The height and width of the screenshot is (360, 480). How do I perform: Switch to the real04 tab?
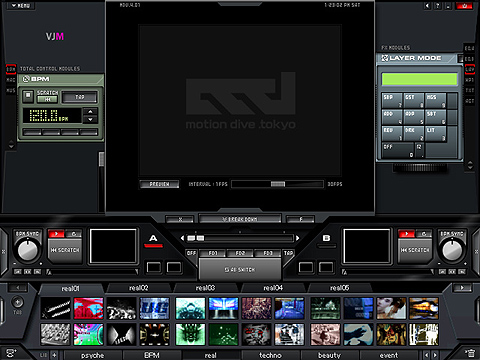click(x=273, y=288)
